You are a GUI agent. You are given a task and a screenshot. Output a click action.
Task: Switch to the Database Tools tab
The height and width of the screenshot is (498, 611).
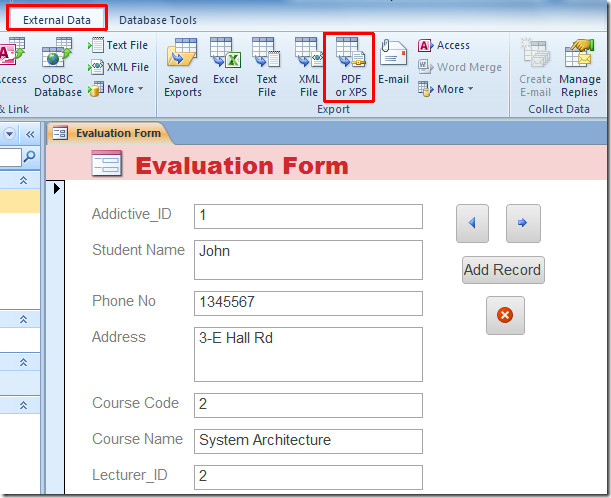pyautogui.click(x=158, y=20)
